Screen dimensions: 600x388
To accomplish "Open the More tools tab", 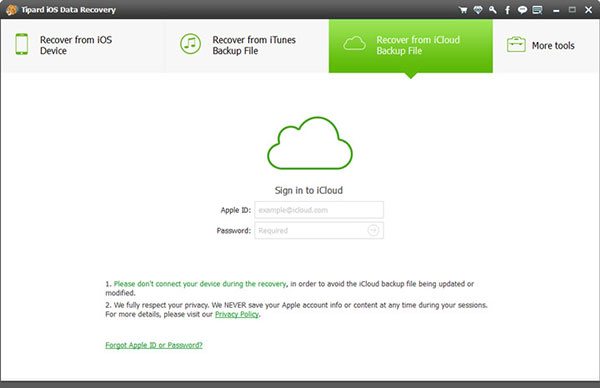I will [x=546, y=46].
